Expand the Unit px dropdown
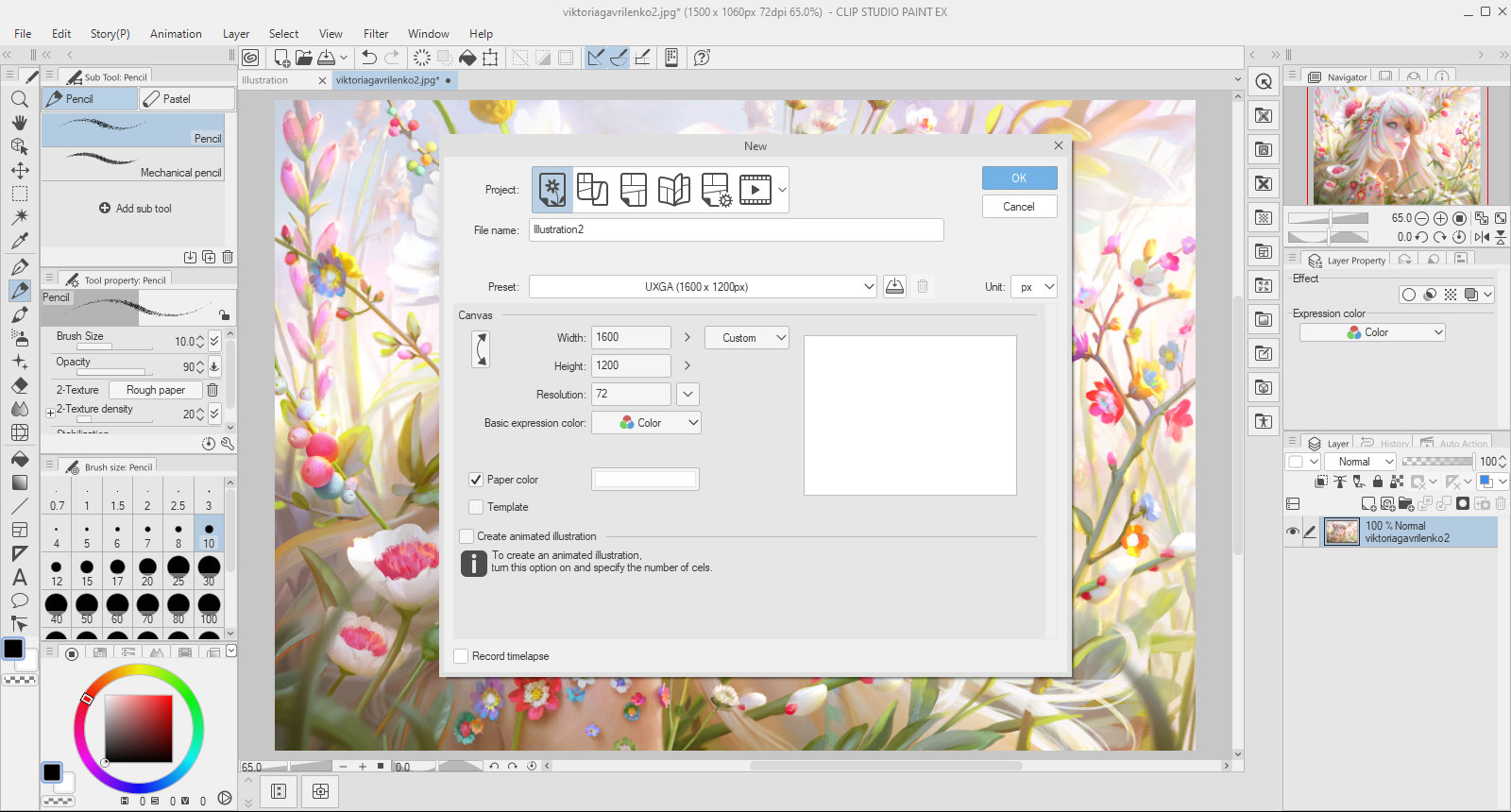Viewport: 1511px width, 812px height. tap(1033, 287)
